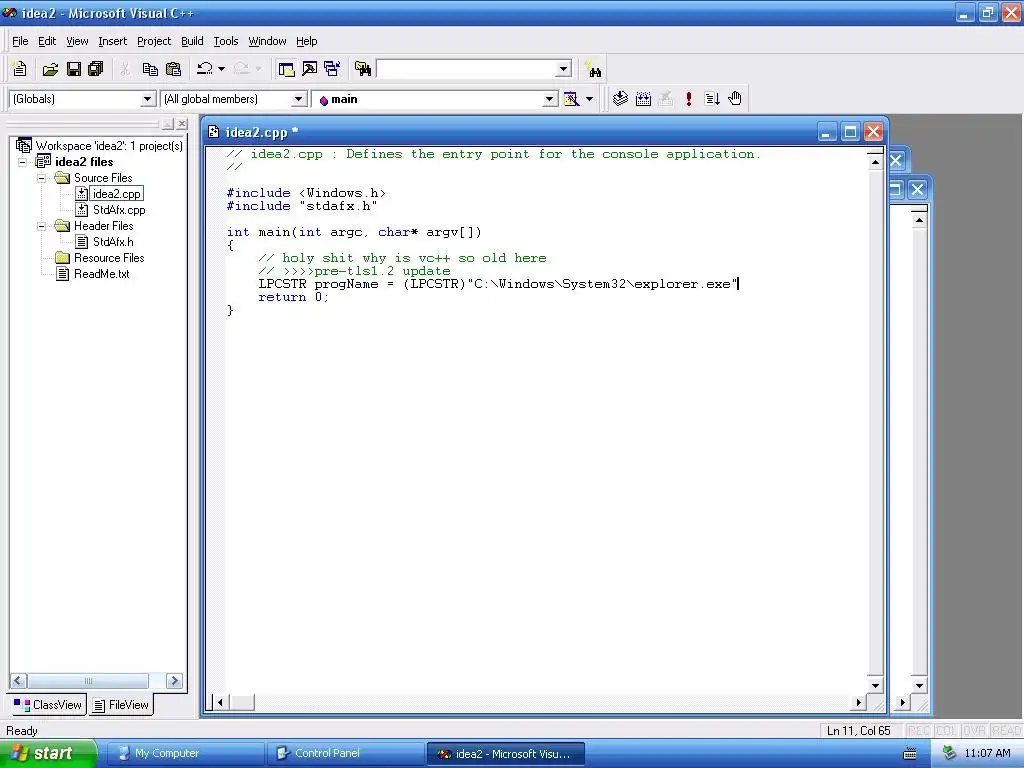Open the main function members dropdown
Image resolution: width=1024 pixels, height=768 pixels.
[550, 99]
